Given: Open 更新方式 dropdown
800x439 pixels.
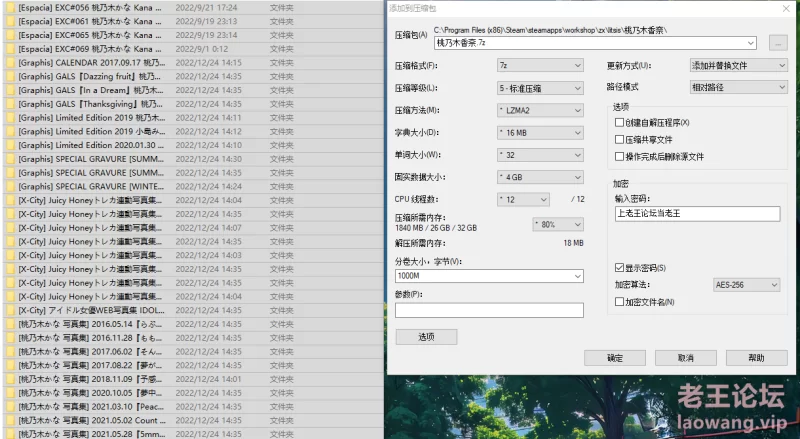Looking at the screenshot, I should 739,65.
